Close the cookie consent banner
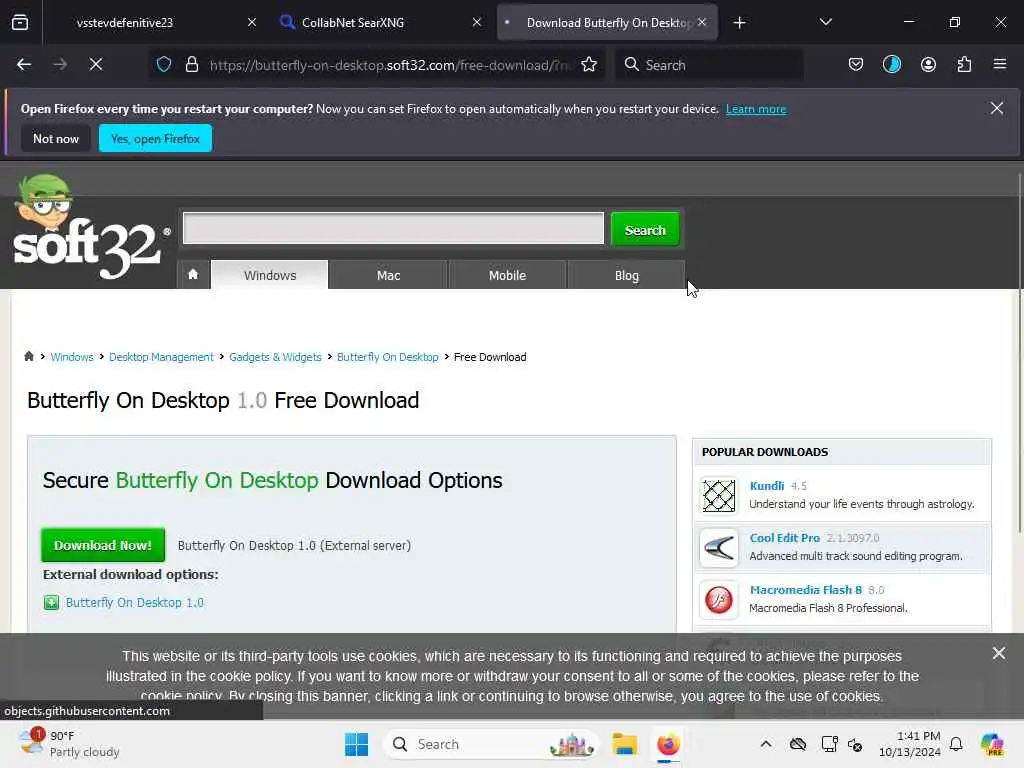This screenshot has height=768, width=1024. (999, 653)
